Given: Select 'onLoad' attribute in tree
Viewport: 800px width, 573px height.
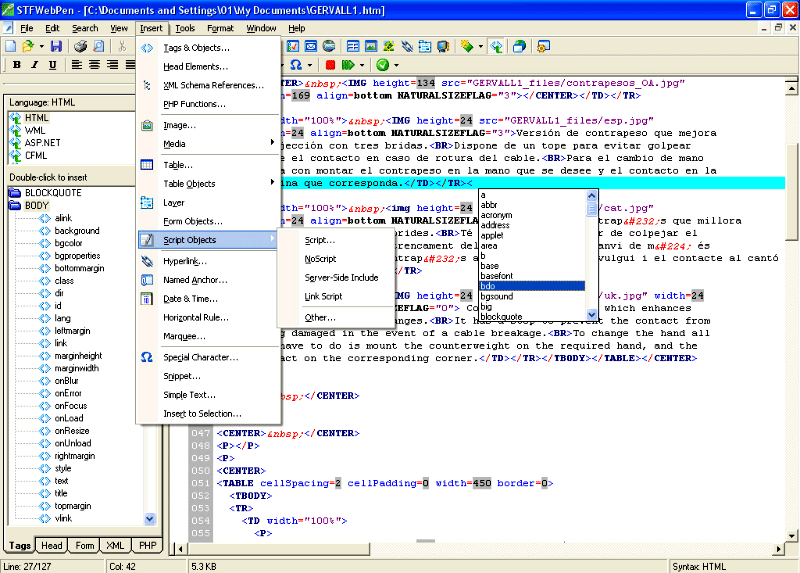Looking at the screenshot, I should (x=69, y=418).
